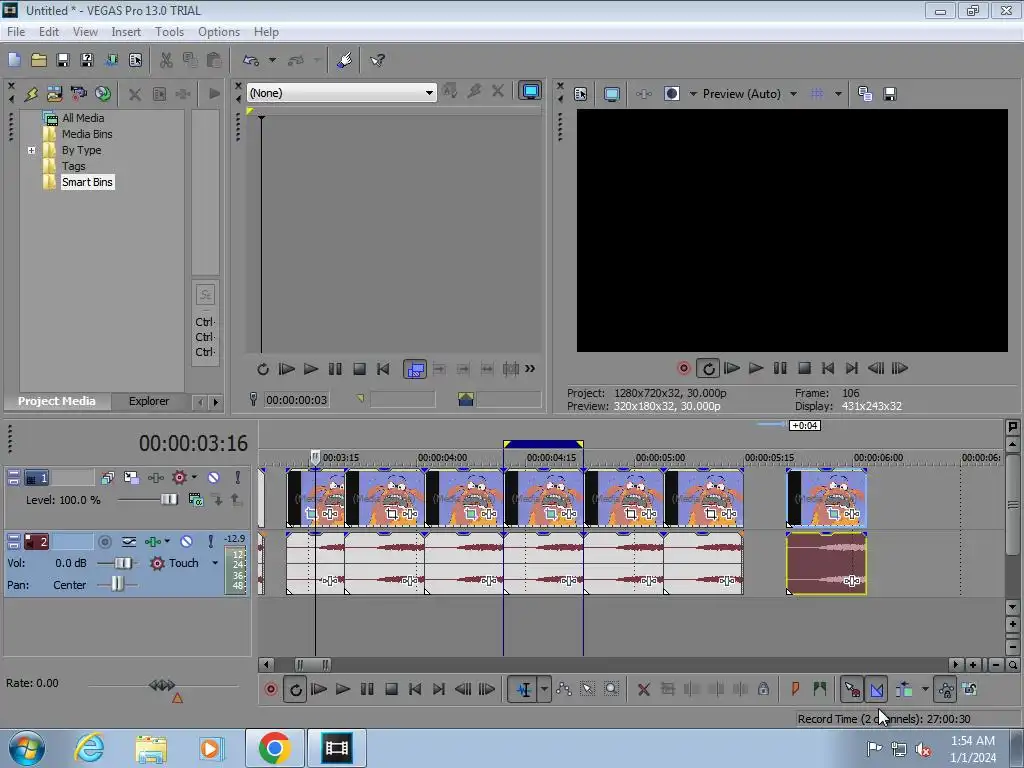Select the All Media tree item

(82, 118)
